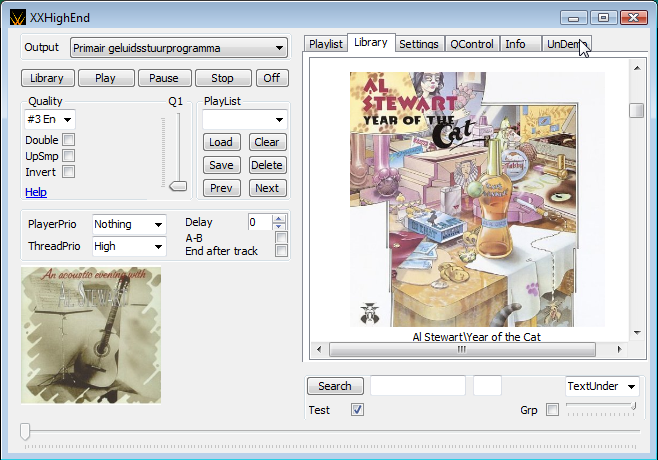This screenshot has width=658, height=460.
Task: Open the Help link
Action: (x=36, y=192)
